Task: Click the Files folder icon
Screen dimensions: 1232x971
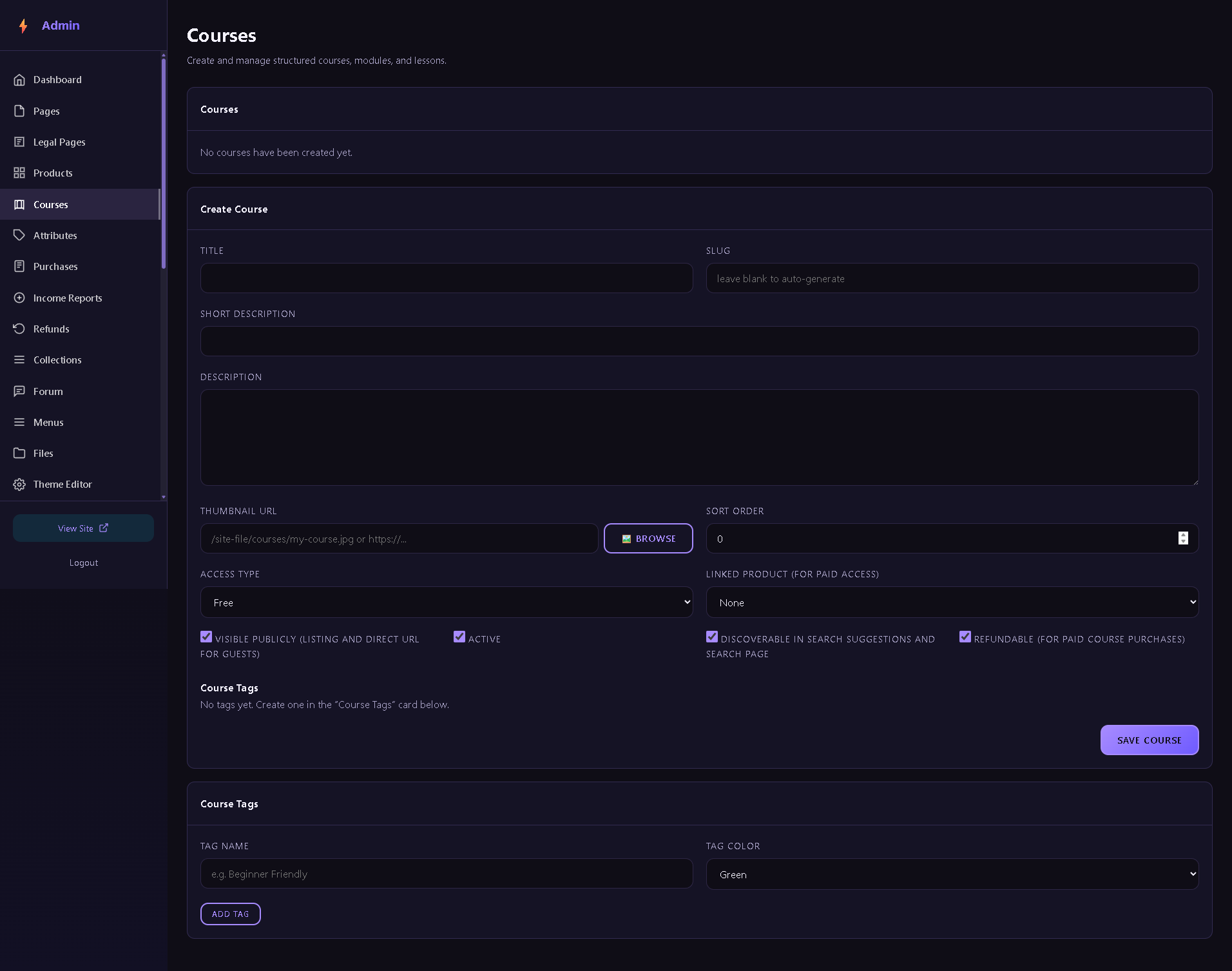Action: coord(19,453)
